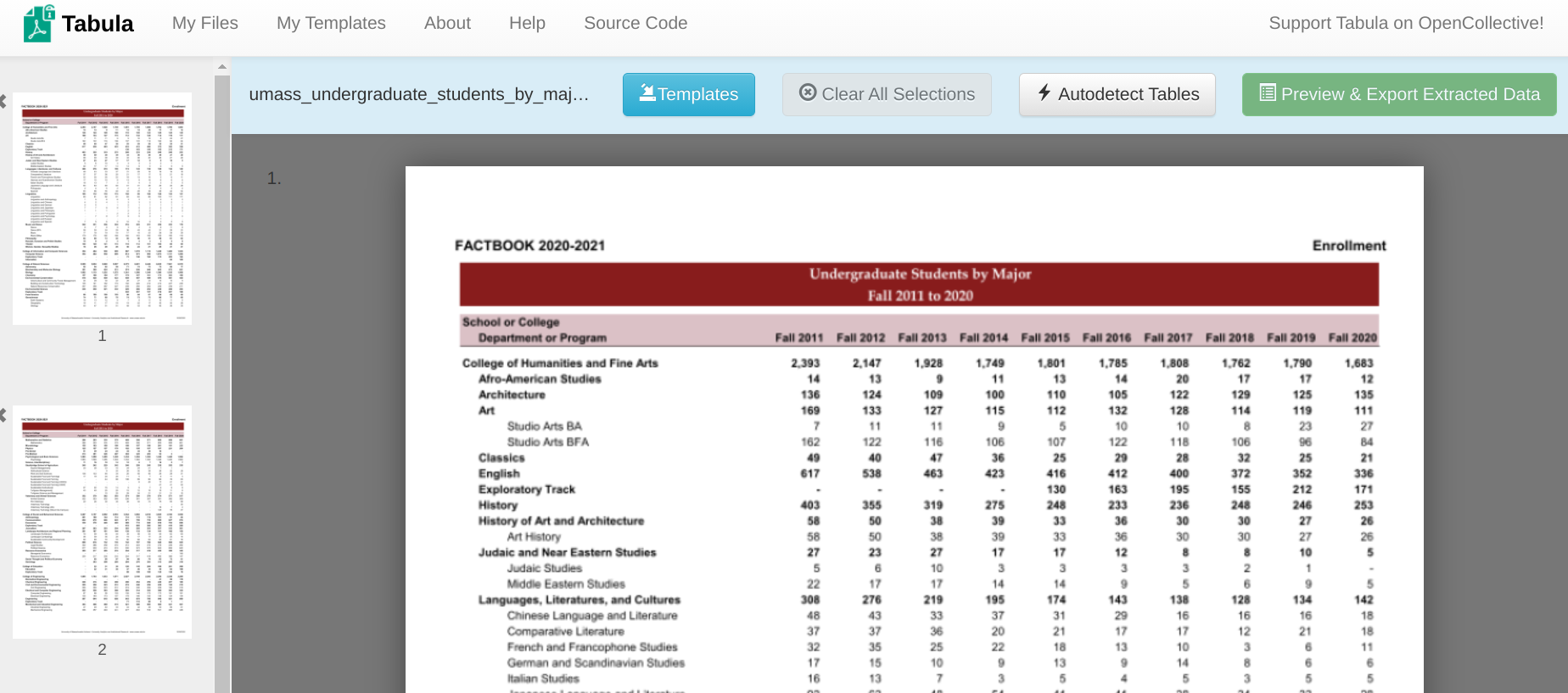The height and width of the screenshot is (693, 1568).
Task: Open the About page
Action: point(447,24)
